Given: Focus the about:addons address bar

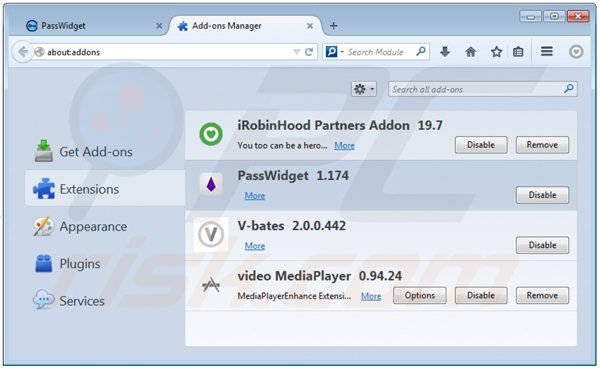Looking at the screenshot, I should pyautogui.click(x=175, y=52).
